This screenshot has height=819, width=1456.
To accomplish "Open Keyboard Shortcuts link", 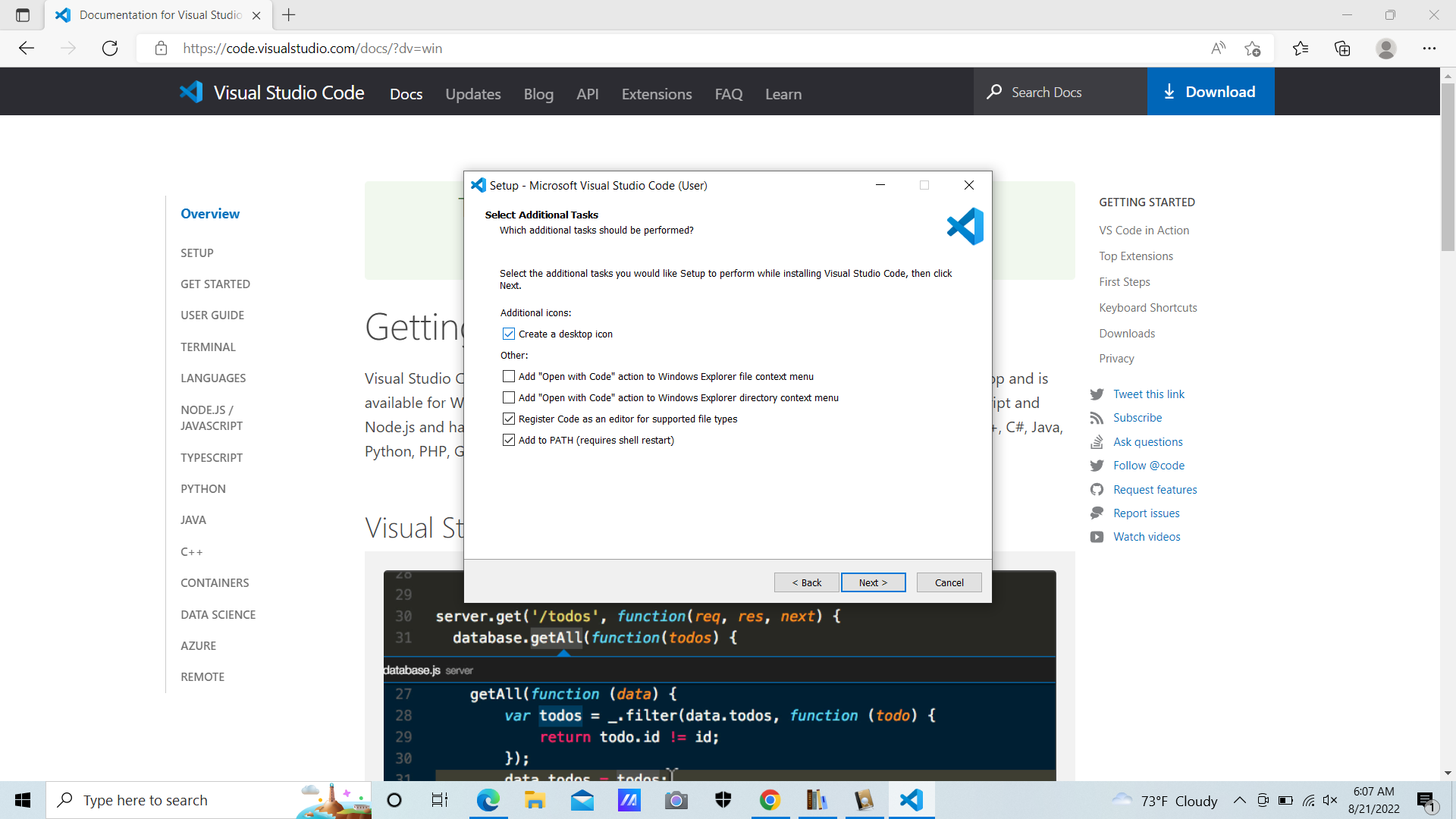I will pyautogui.click(x=1148, y=307).
